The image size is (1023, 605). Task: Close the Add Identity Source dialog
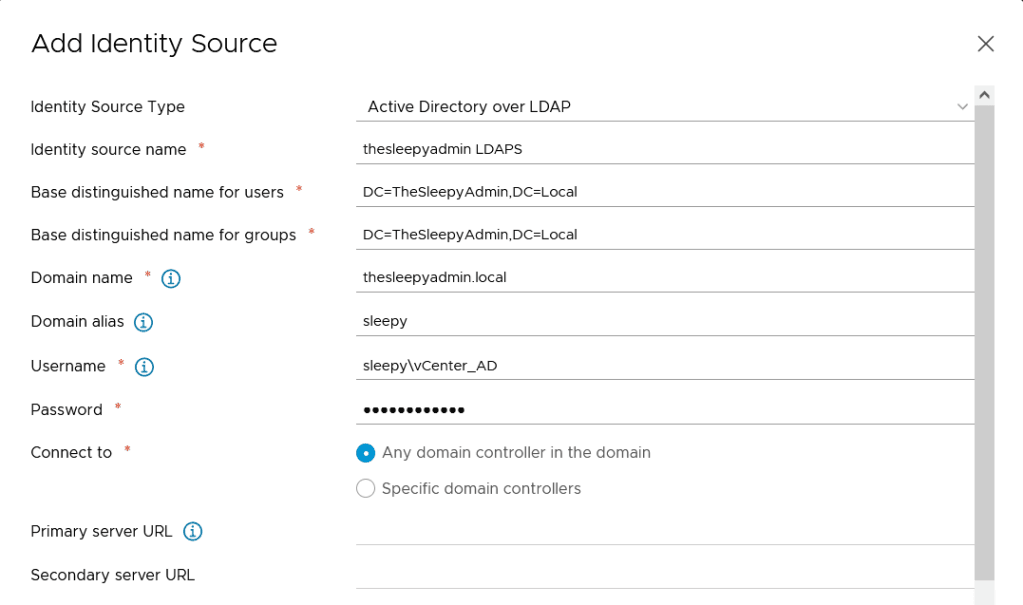tap(985, 44)
